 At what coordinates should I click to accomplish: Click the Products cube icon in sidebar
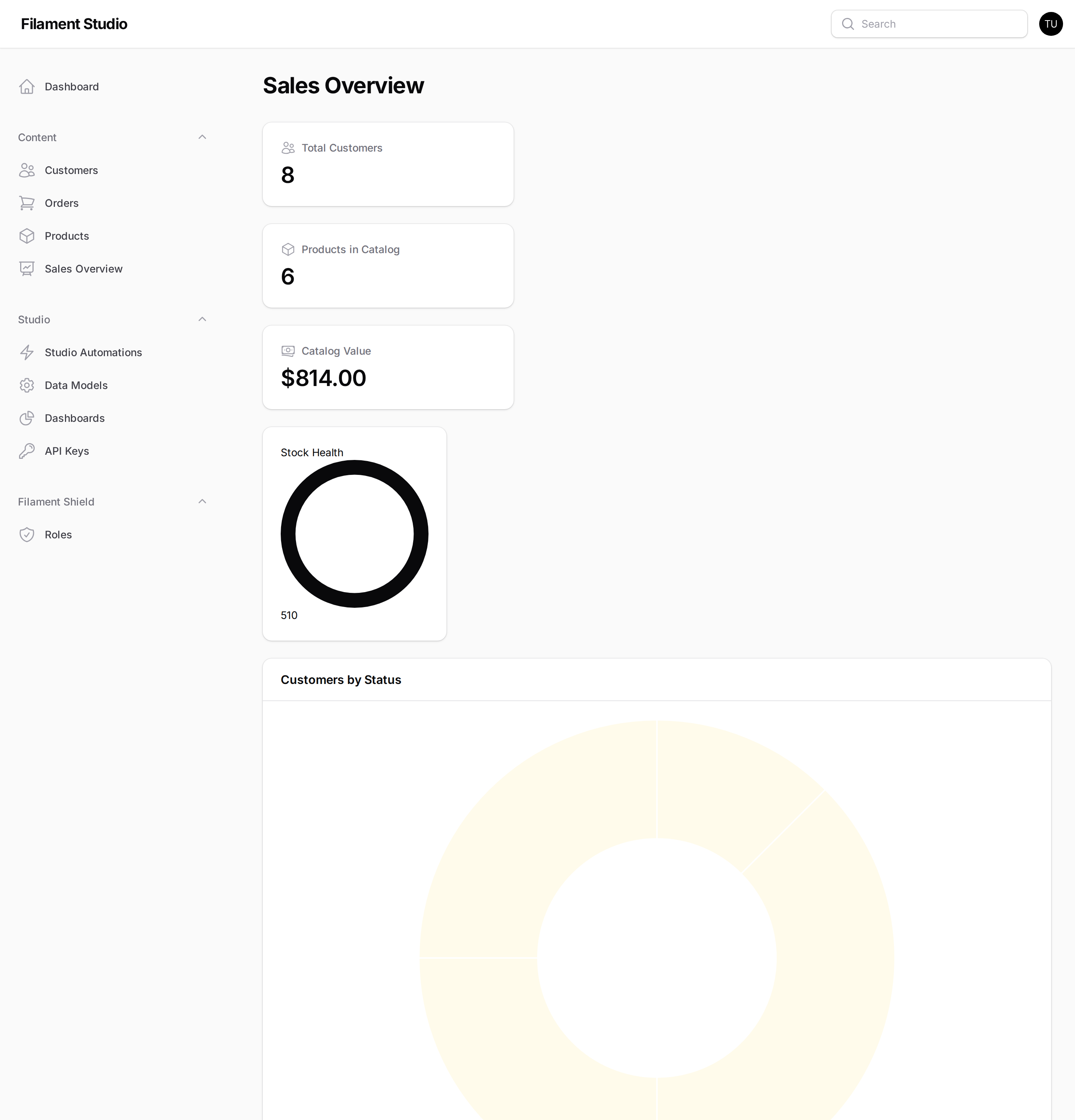click(x=27, y=236)
